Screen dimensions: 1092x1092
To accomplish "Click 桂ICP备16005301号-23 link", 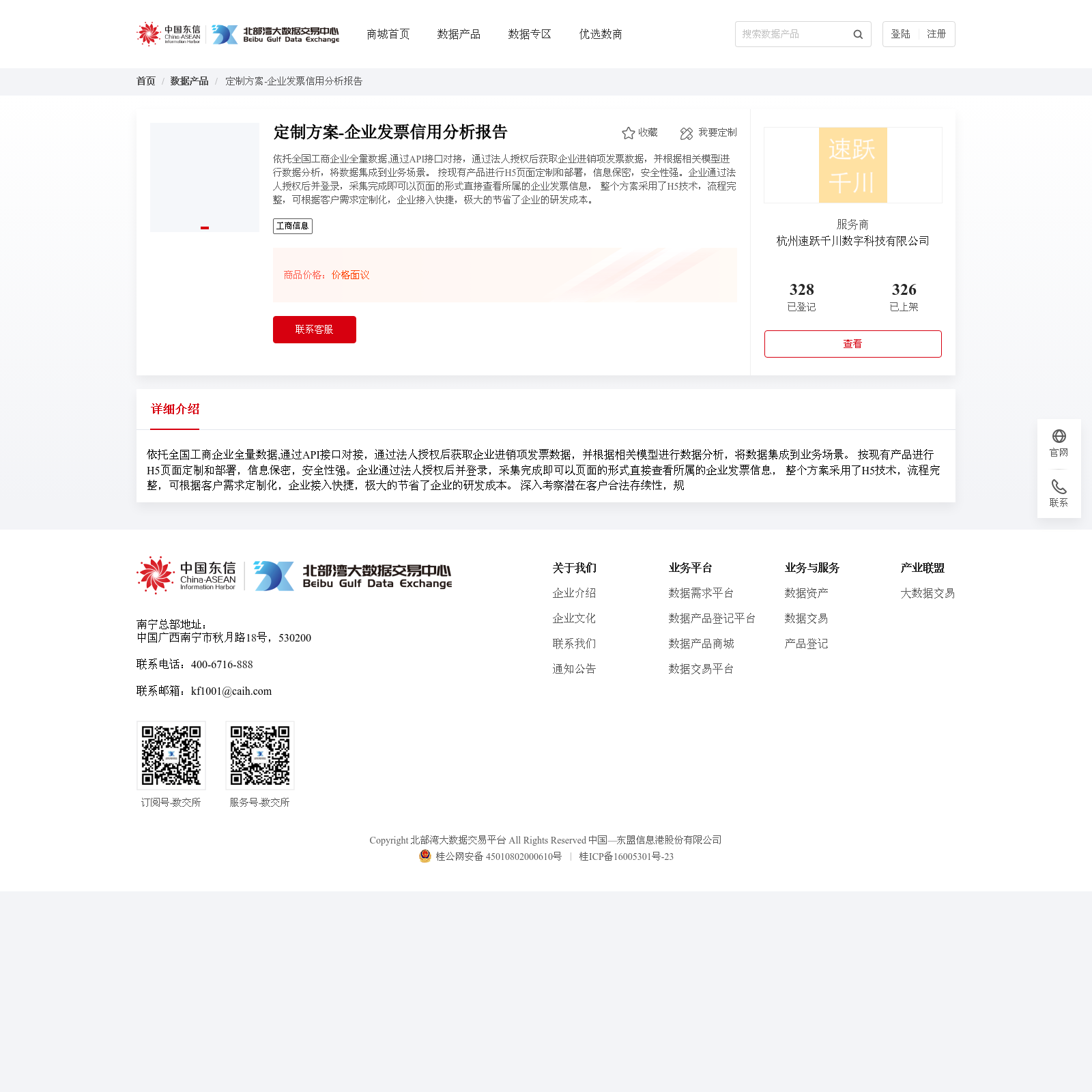I will [627, 857].
